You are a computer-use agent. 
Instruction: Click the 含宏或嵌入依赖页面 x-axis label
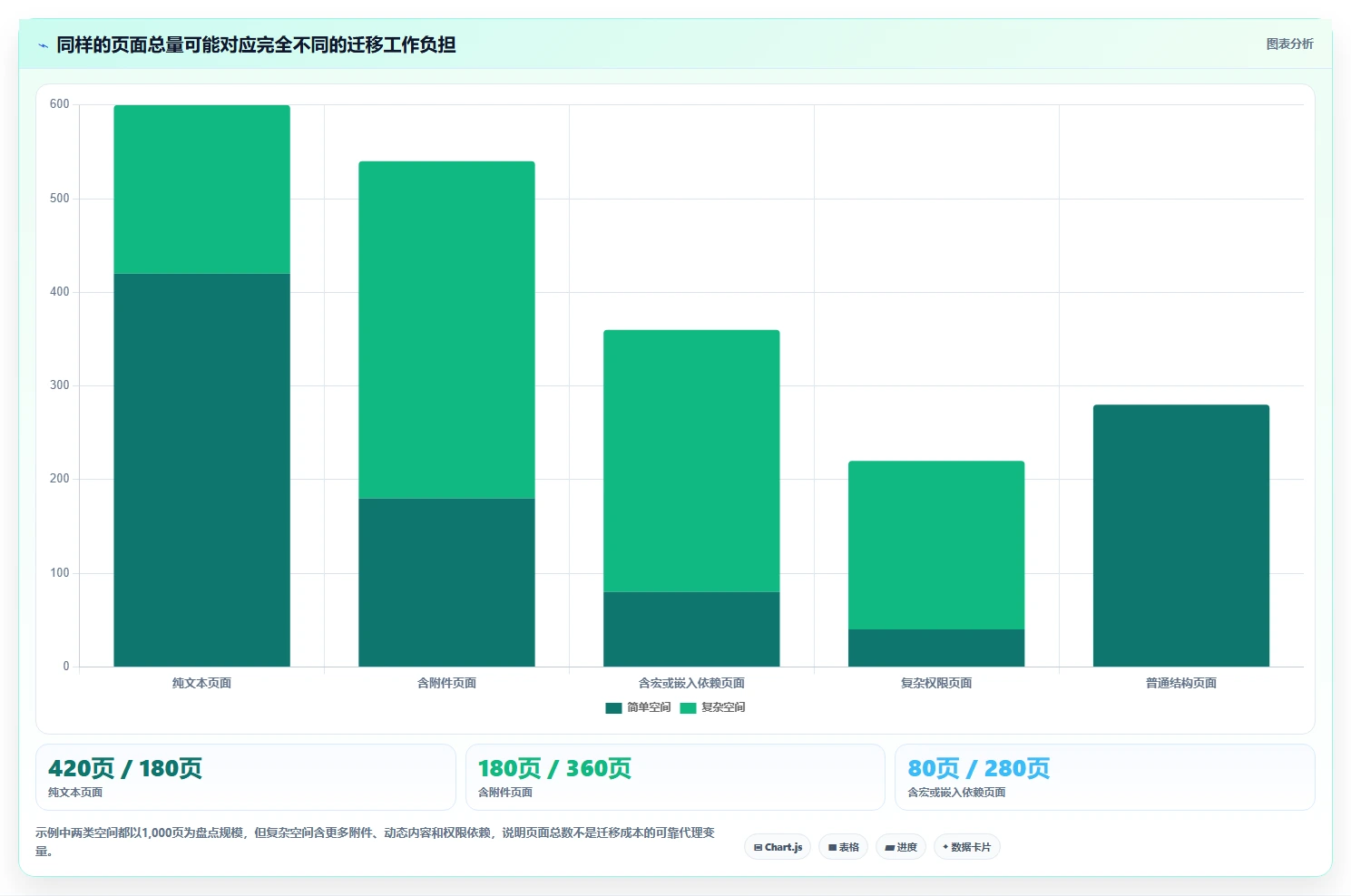[x=691, y=683]
